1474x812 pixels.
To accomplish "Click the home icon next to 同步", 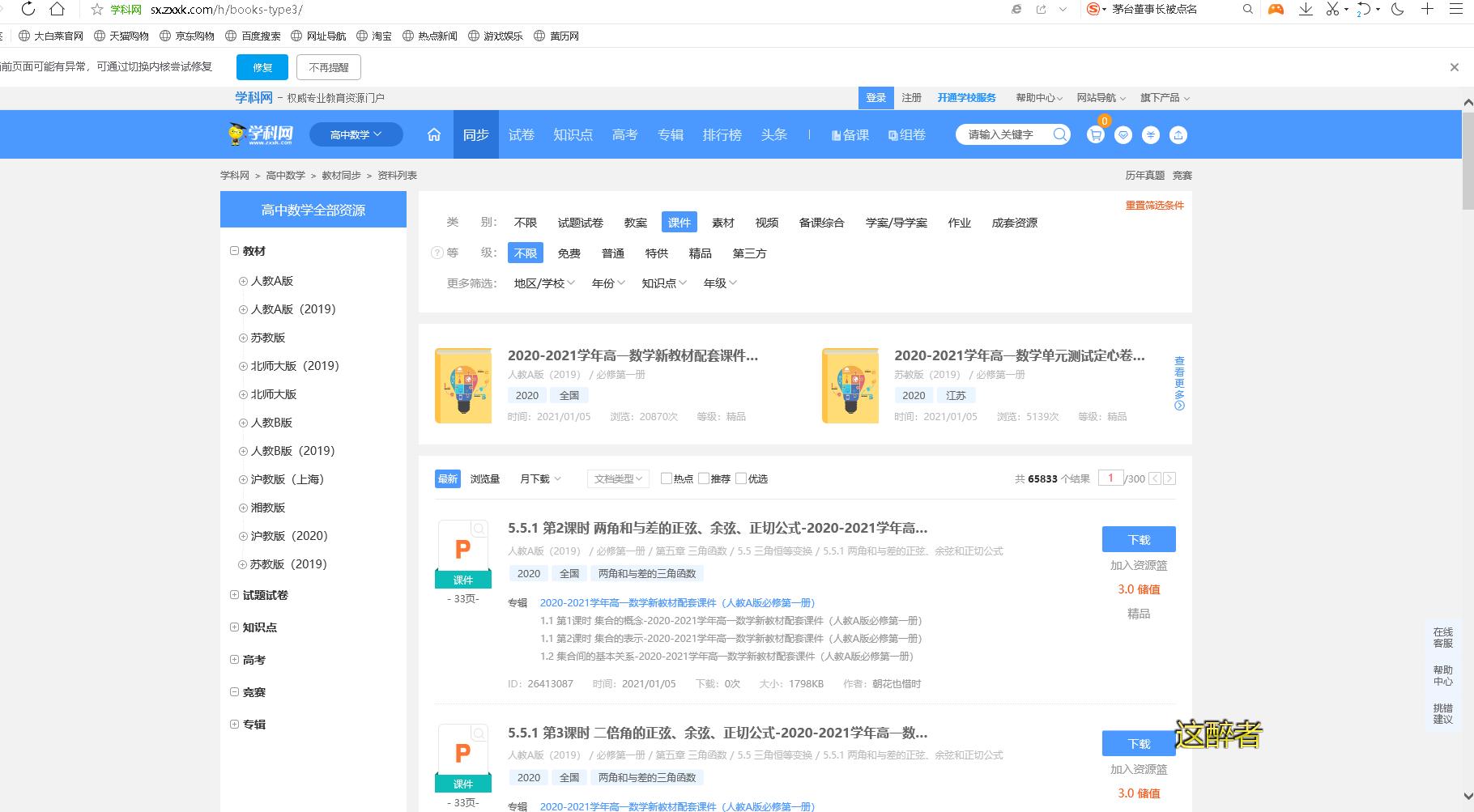I will [433, 135].
